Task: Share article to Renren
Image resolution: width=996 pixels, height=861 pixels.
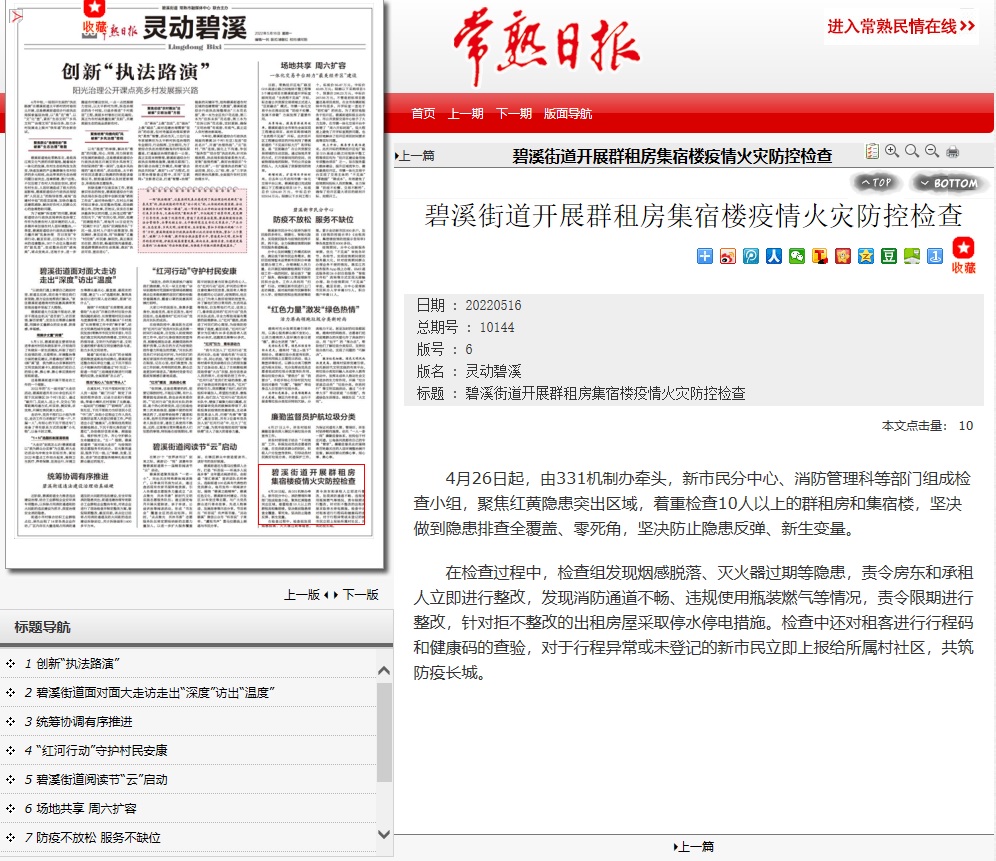Action: pyautogui.click(x=774, y=256)
